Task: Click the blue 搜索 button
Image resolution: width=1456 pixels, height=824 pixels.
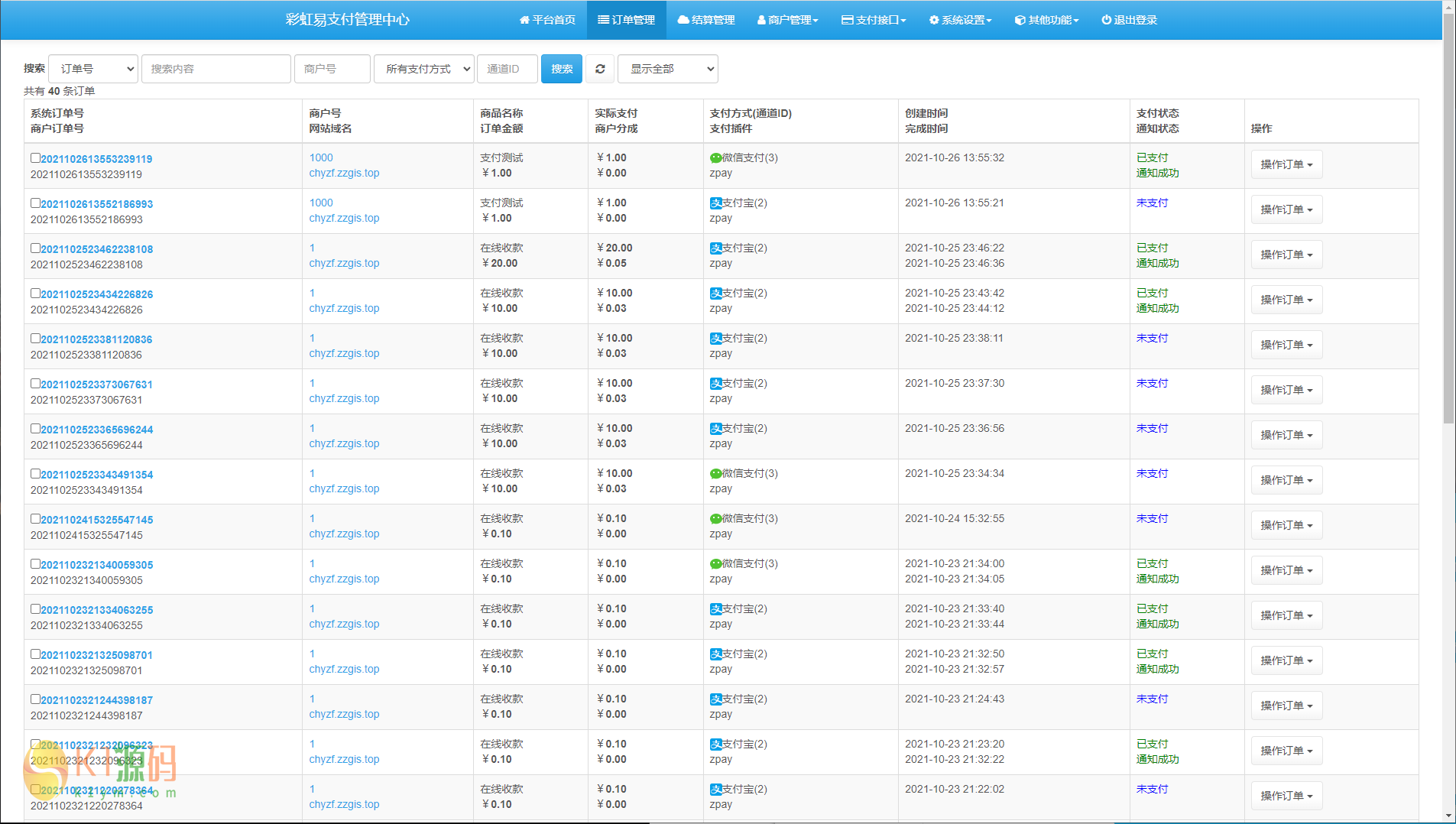Action: point(562,69)
